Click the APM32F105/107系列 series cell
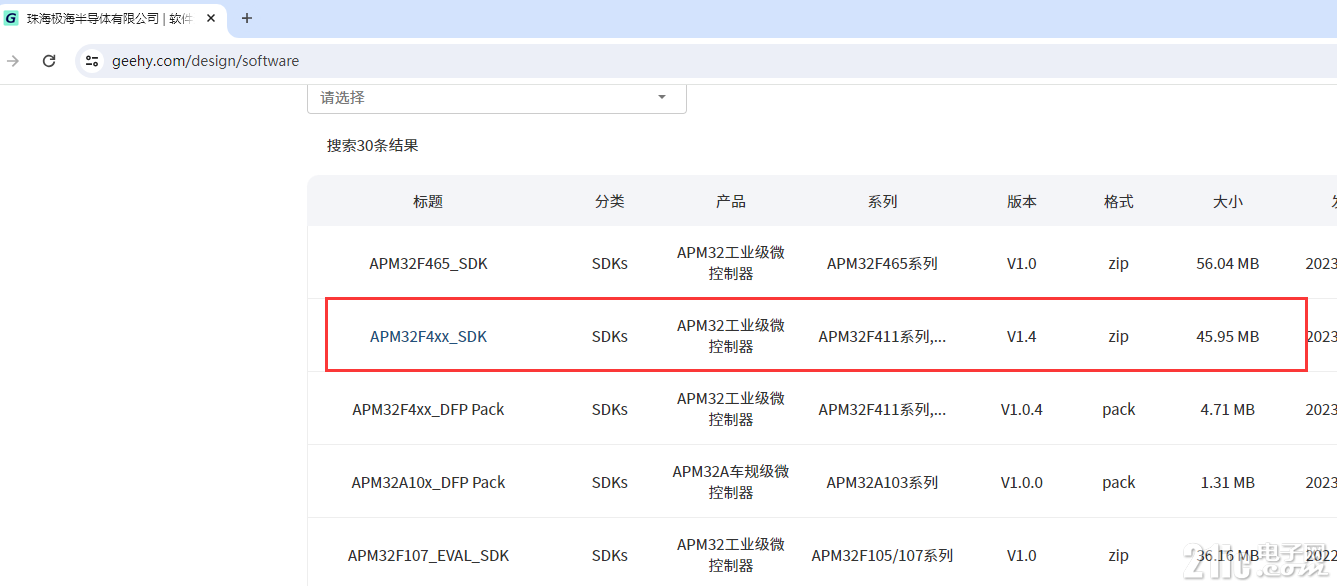Screen dimensions: 1337x586 click(883, 556)
